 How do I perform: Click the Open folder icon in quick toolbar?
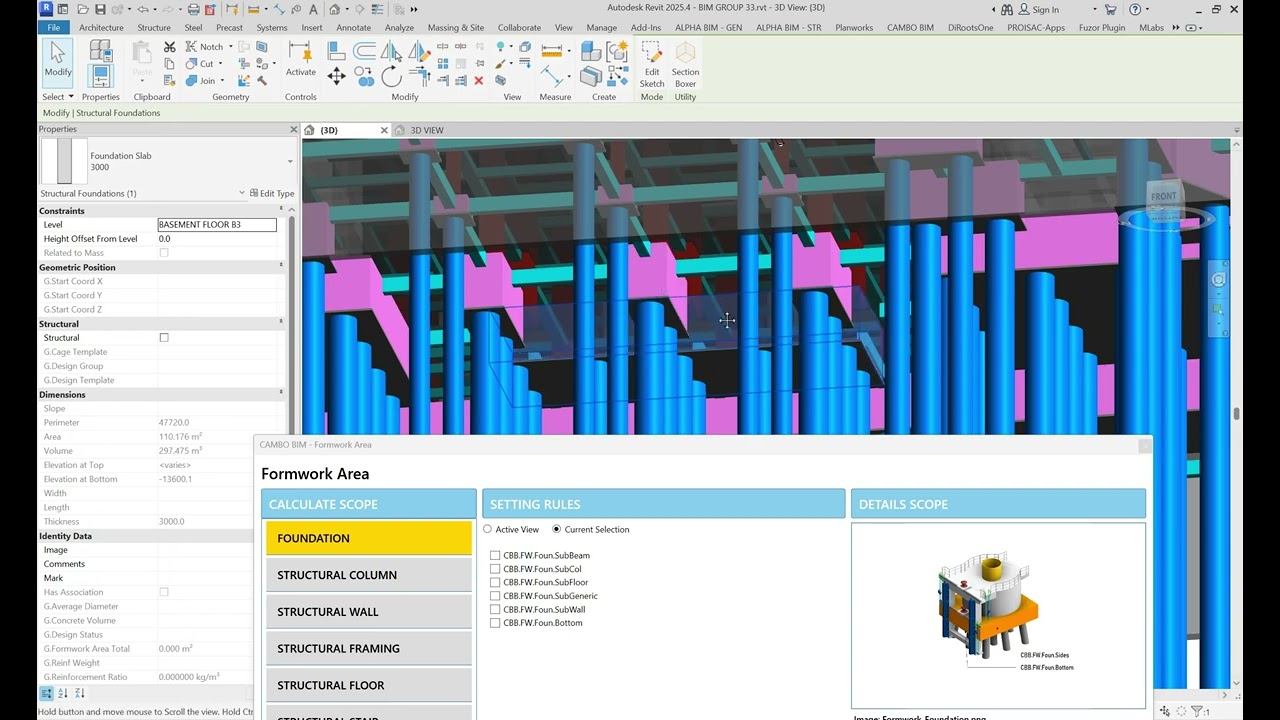(82, 9)
